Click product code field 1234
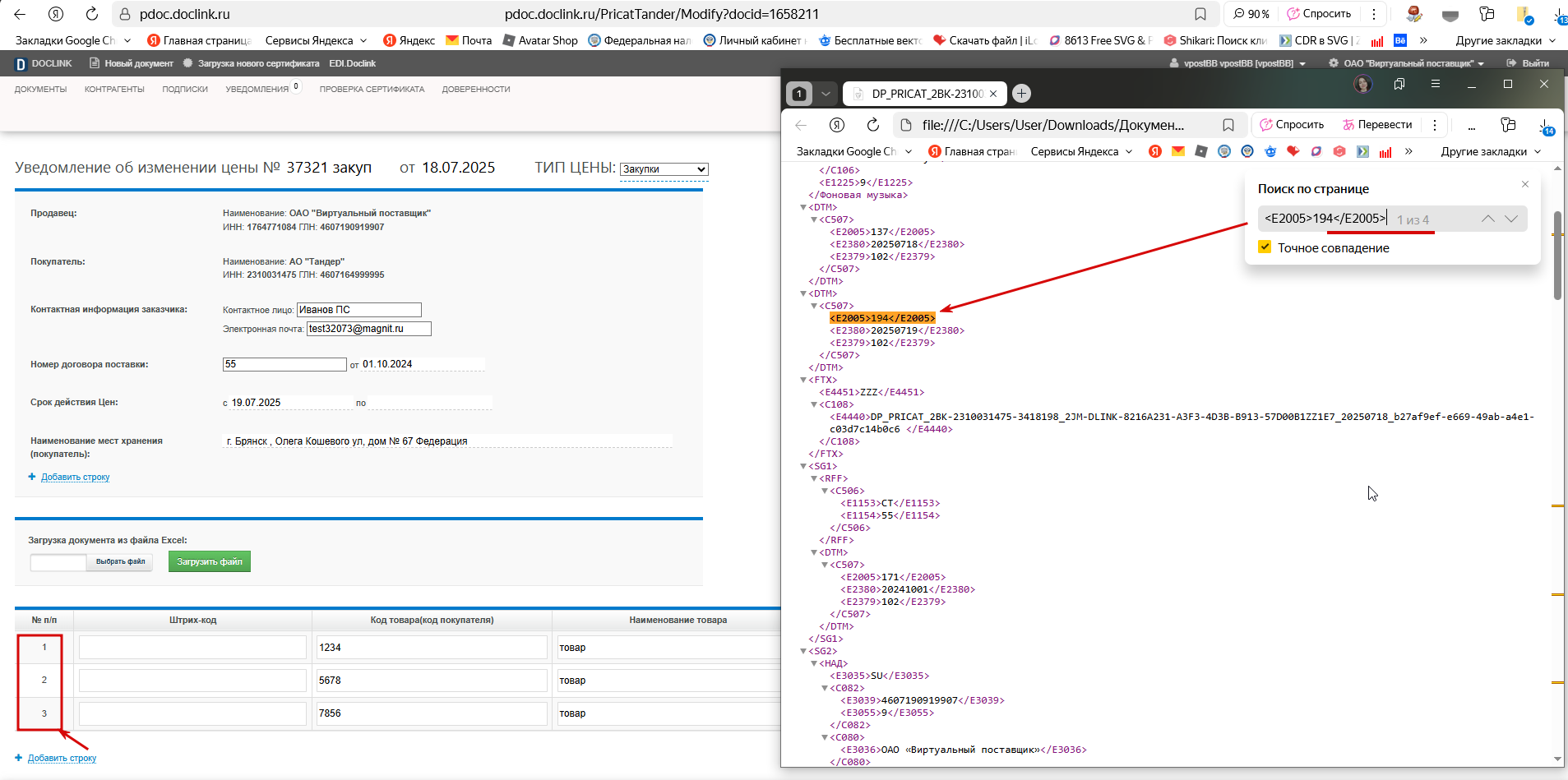Viewport: 1568px width, 780px height. point(432,648)
